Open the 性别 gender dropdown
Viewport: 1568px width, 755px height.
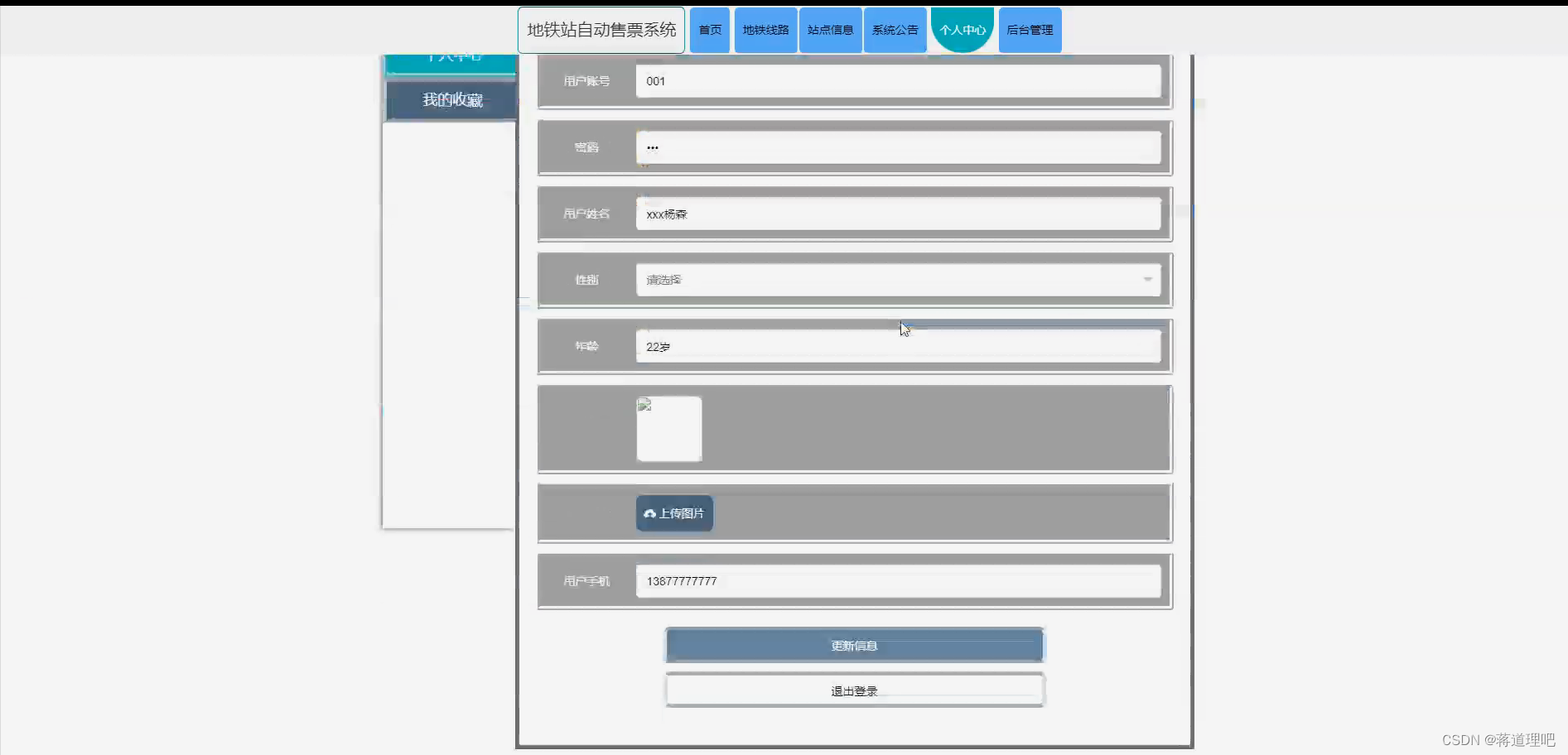point(899,280)
